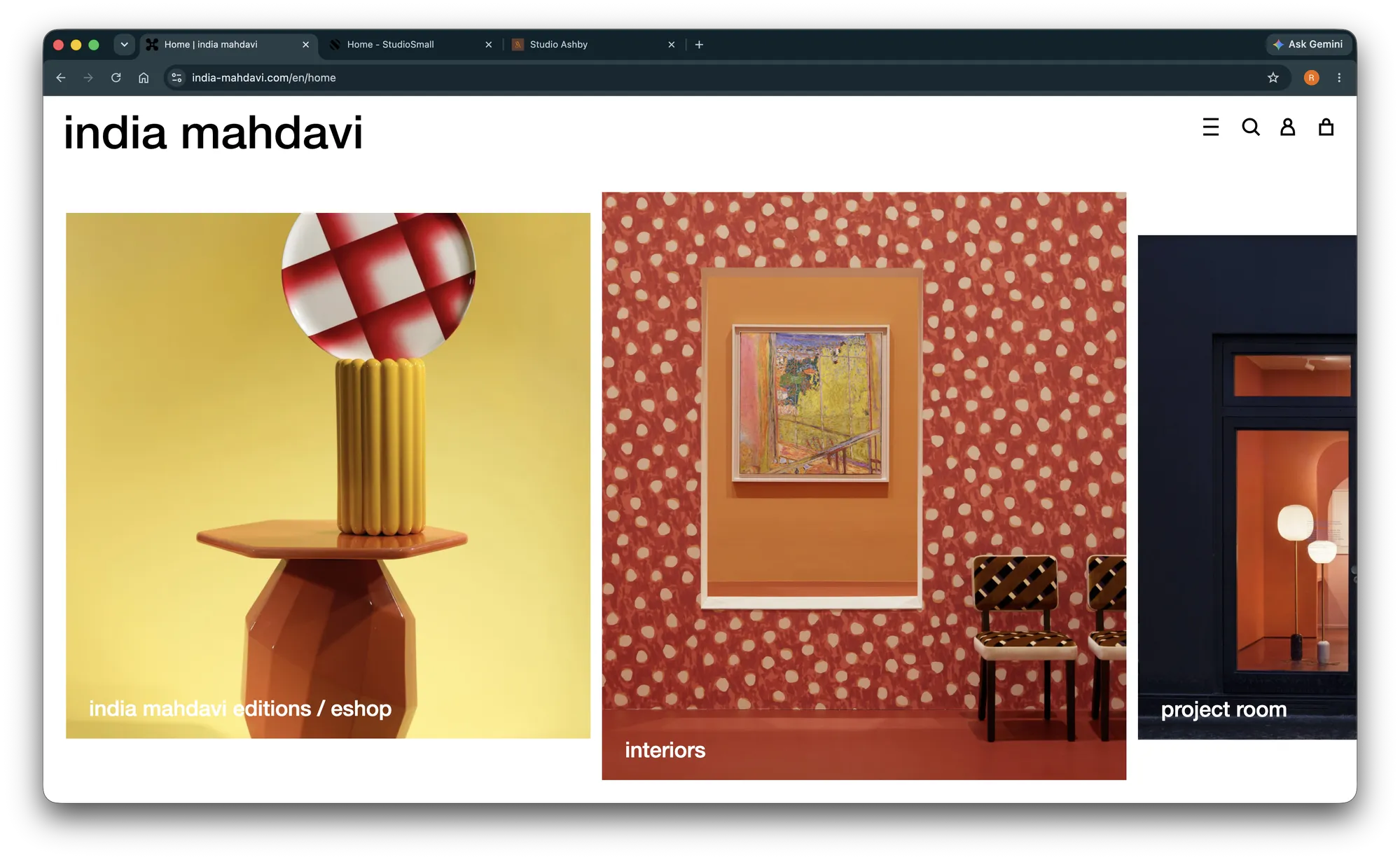Switch to the Studio Ashby tab

[x=594, y=45]
